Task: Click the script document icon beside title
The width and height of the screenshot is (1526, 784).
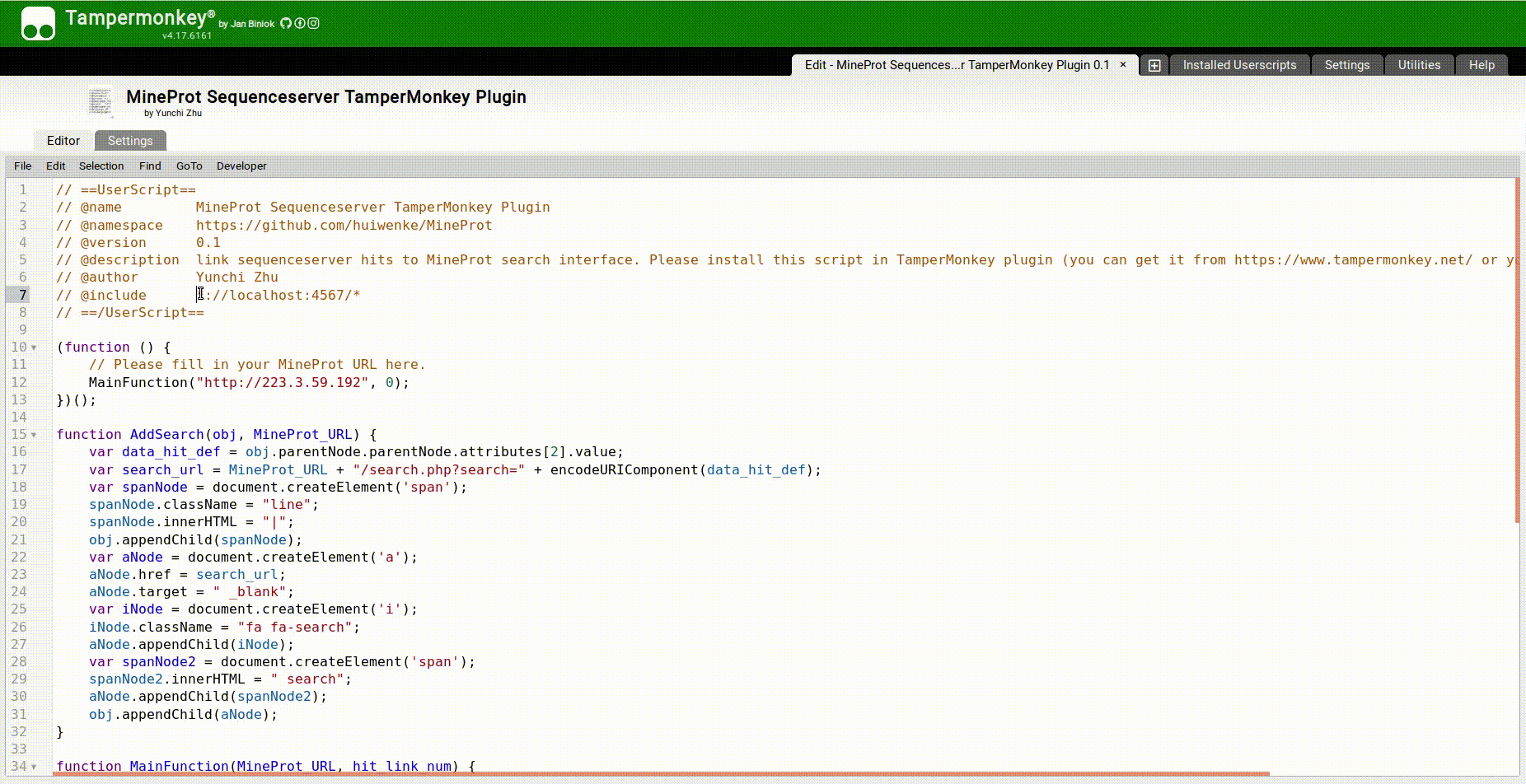Action: [101, 102]
